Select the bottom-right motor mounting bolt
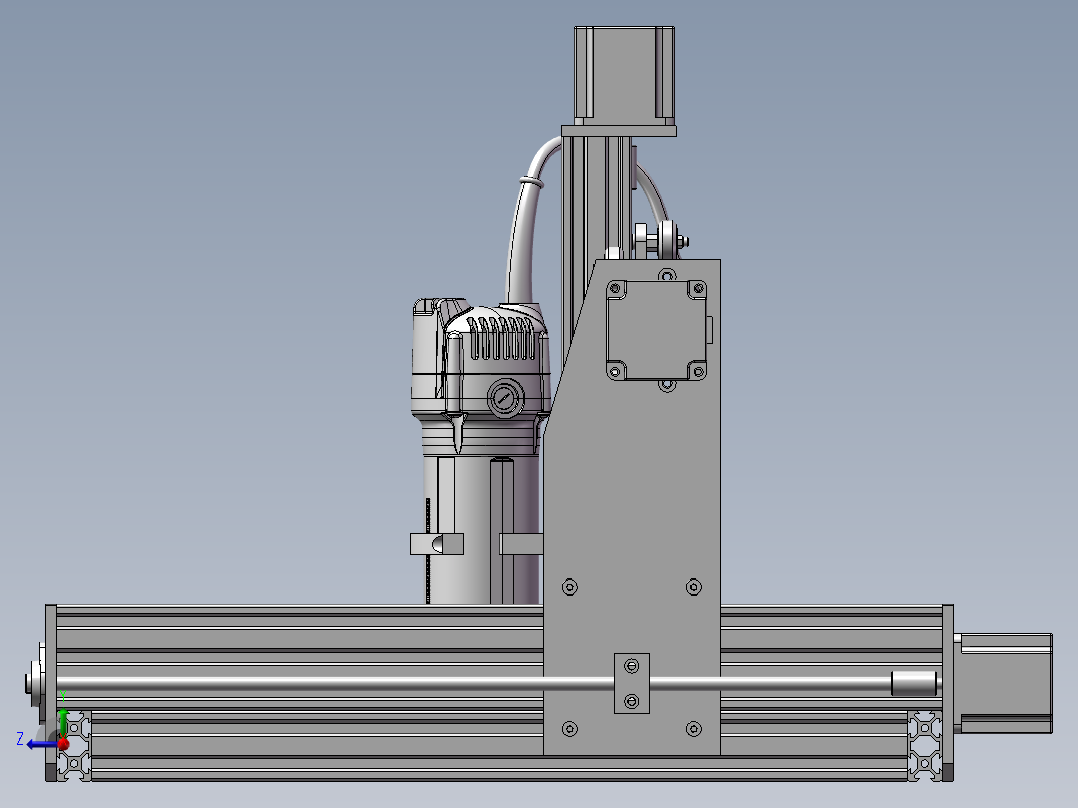The width and height of the screenshot is (1078, 808). pyautogui.click(x=698, y=372)
